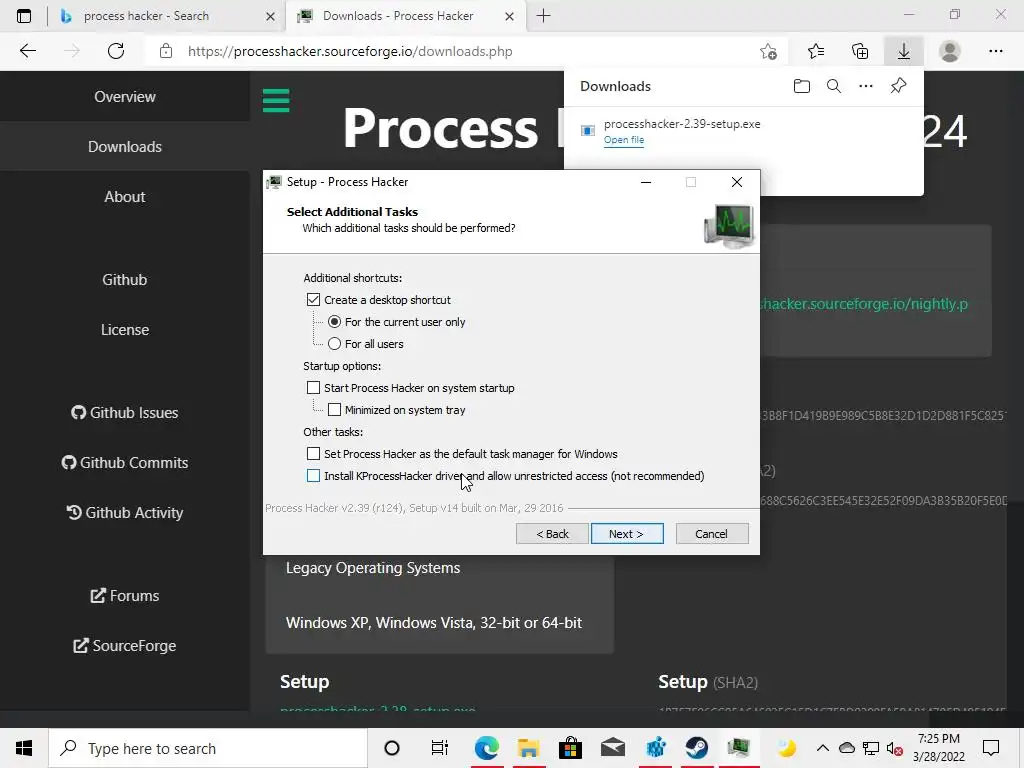Check Minimized on system tray option
This screenshot has height=768, width=1024.
334,409
